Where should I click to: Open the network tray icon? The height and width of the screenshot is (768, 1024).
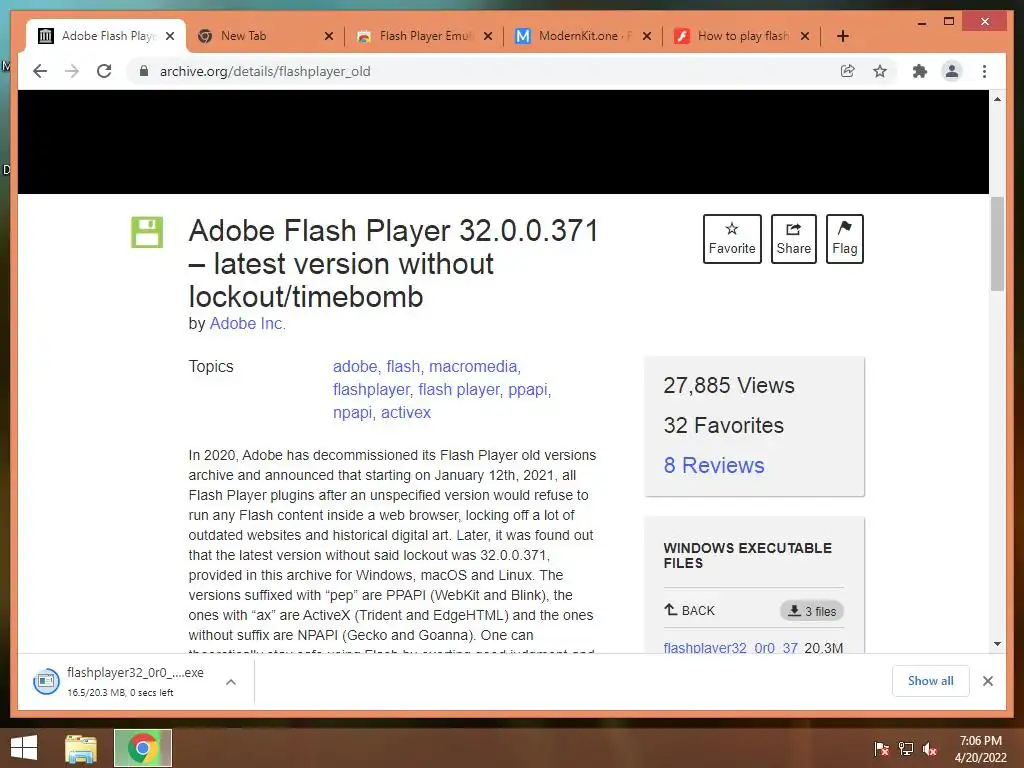click(x=906, y=749)
